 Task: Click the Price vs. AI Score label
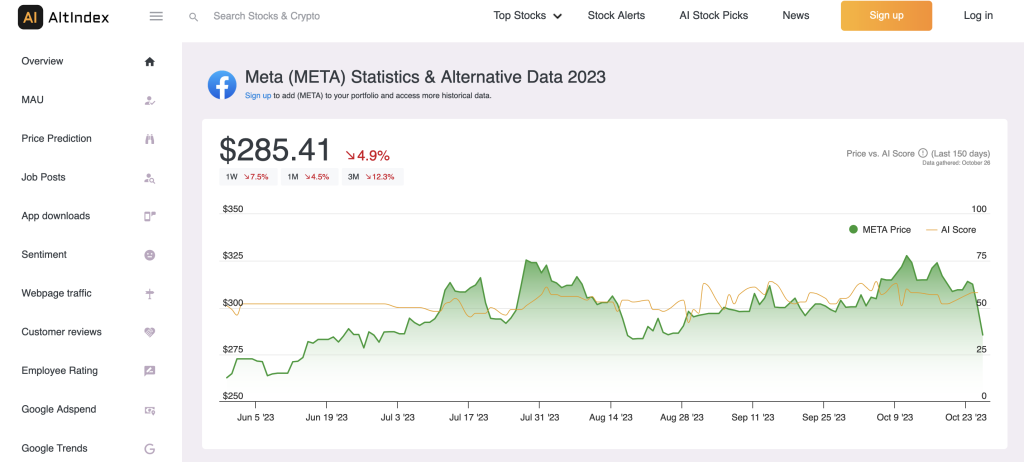[880, 154]
